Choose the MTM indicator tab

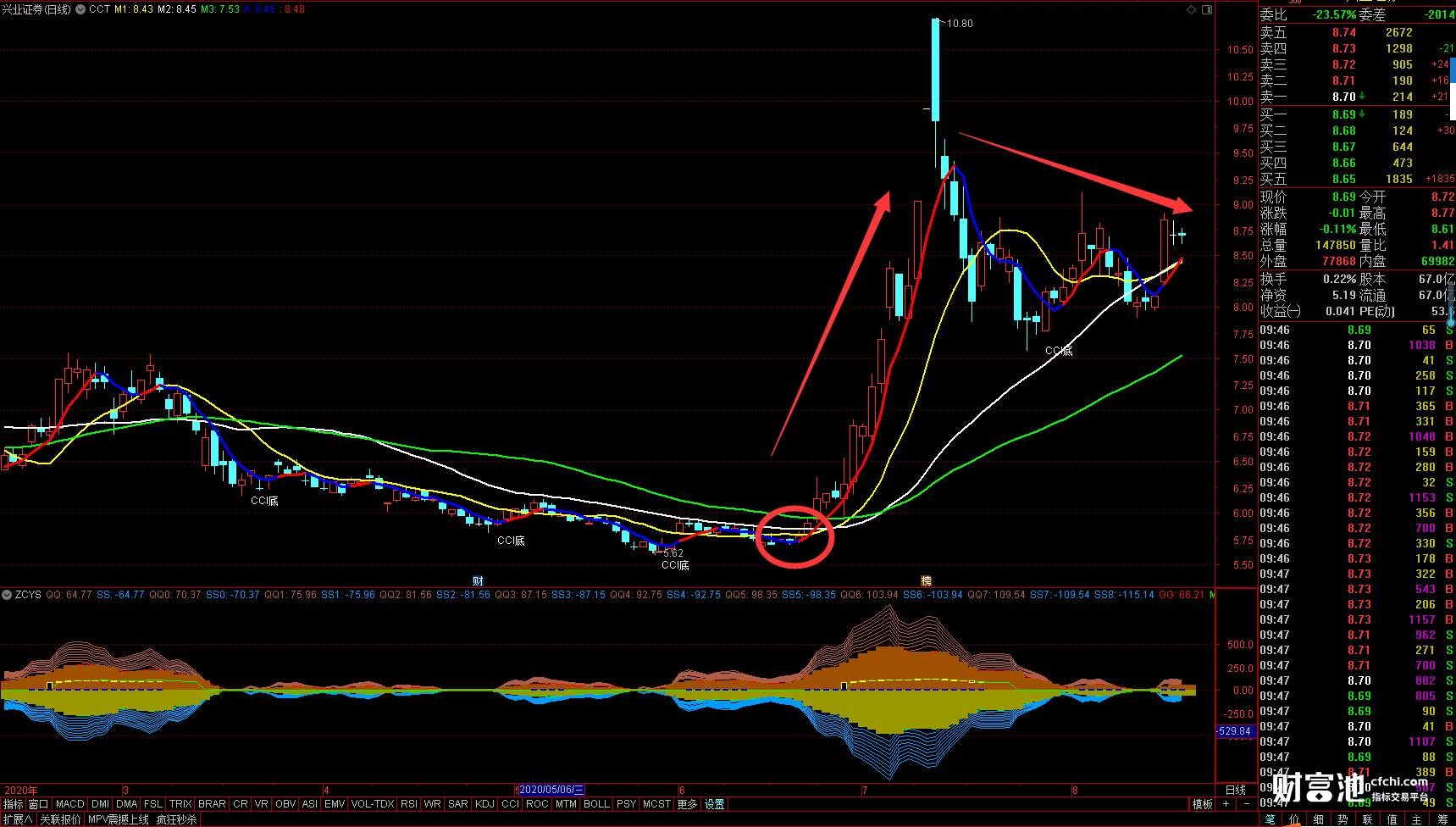pos(567,804)
